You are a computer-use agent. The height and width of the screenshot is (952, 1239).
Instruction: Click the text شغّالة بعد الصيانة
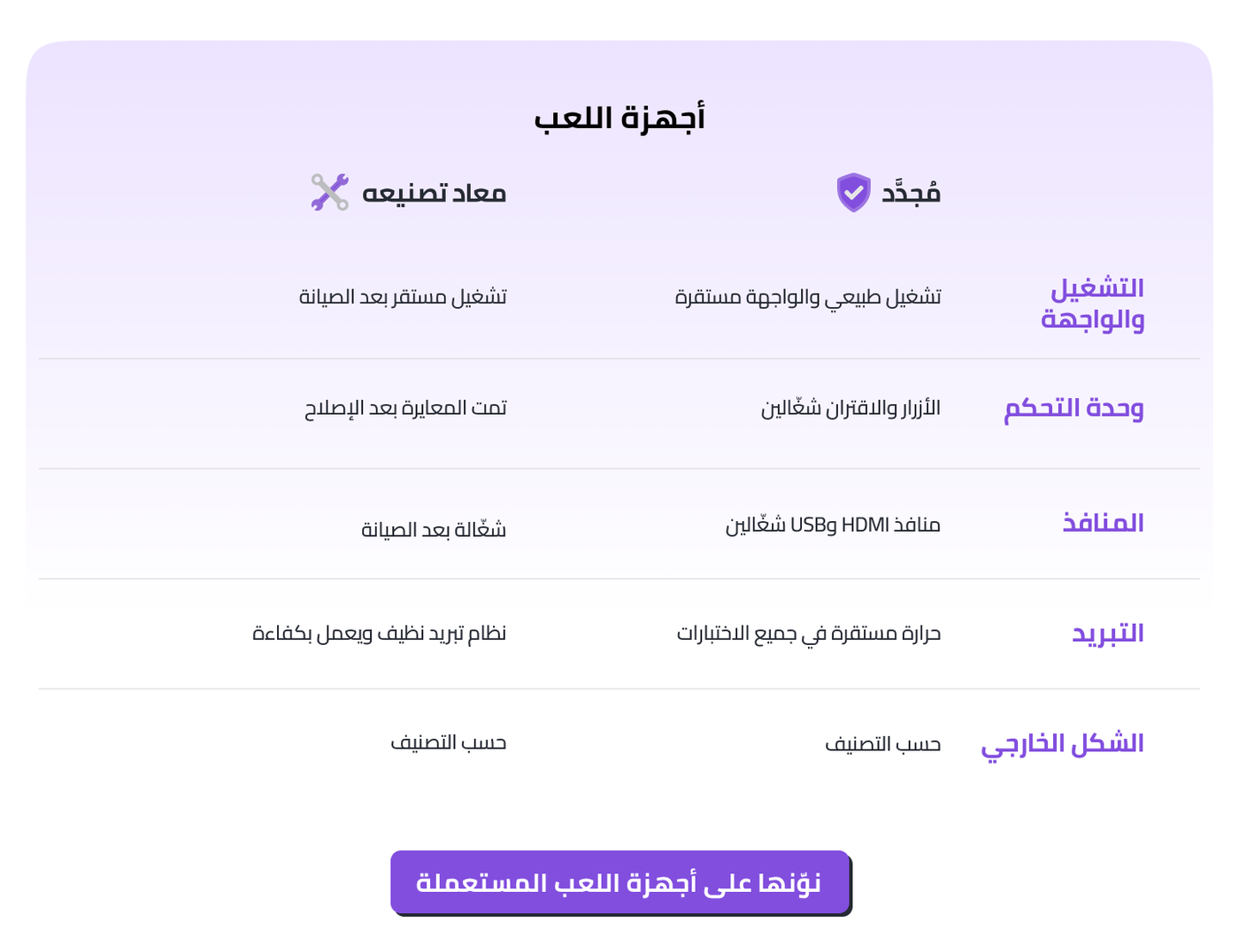[434, 529]
